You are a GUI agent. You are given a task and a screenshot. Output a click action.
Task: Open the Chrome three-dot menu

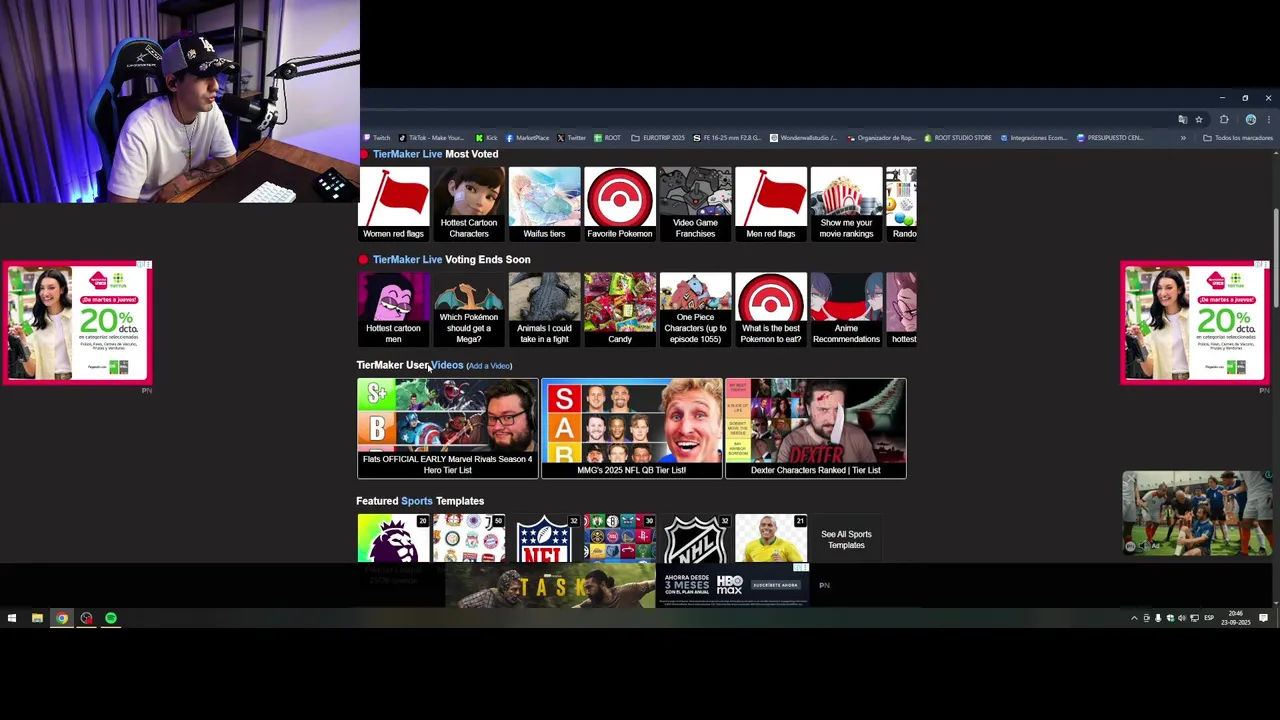coord(1268,119)
